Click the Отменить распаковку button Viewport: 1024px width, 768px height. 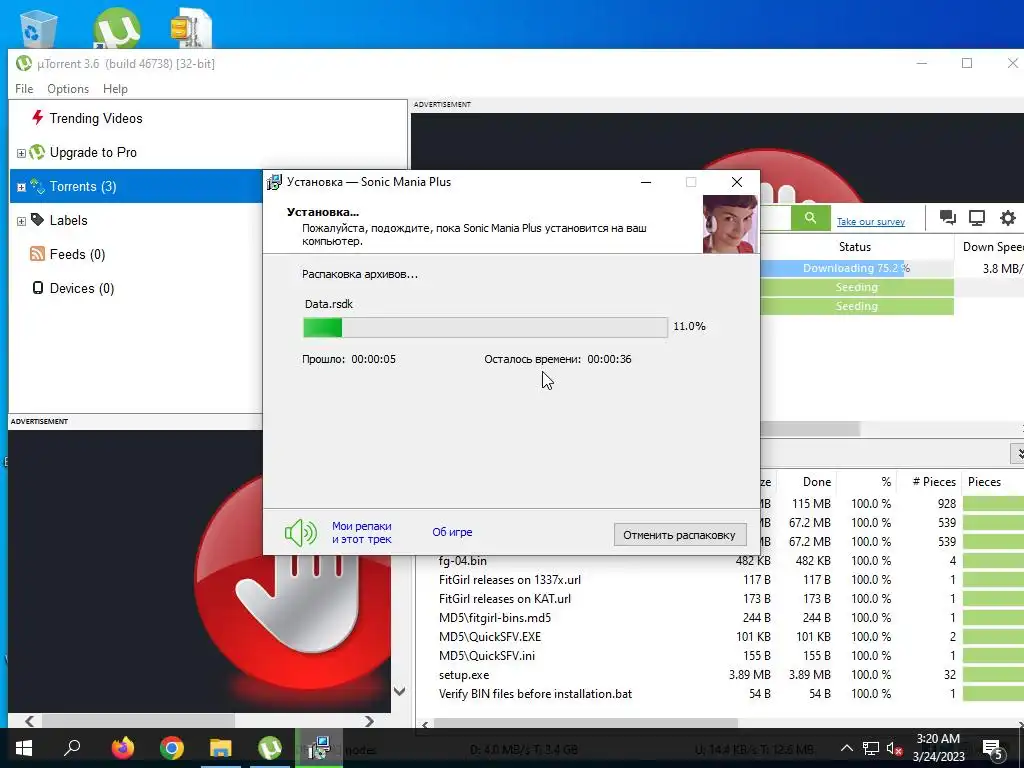(x=680, y=535)
